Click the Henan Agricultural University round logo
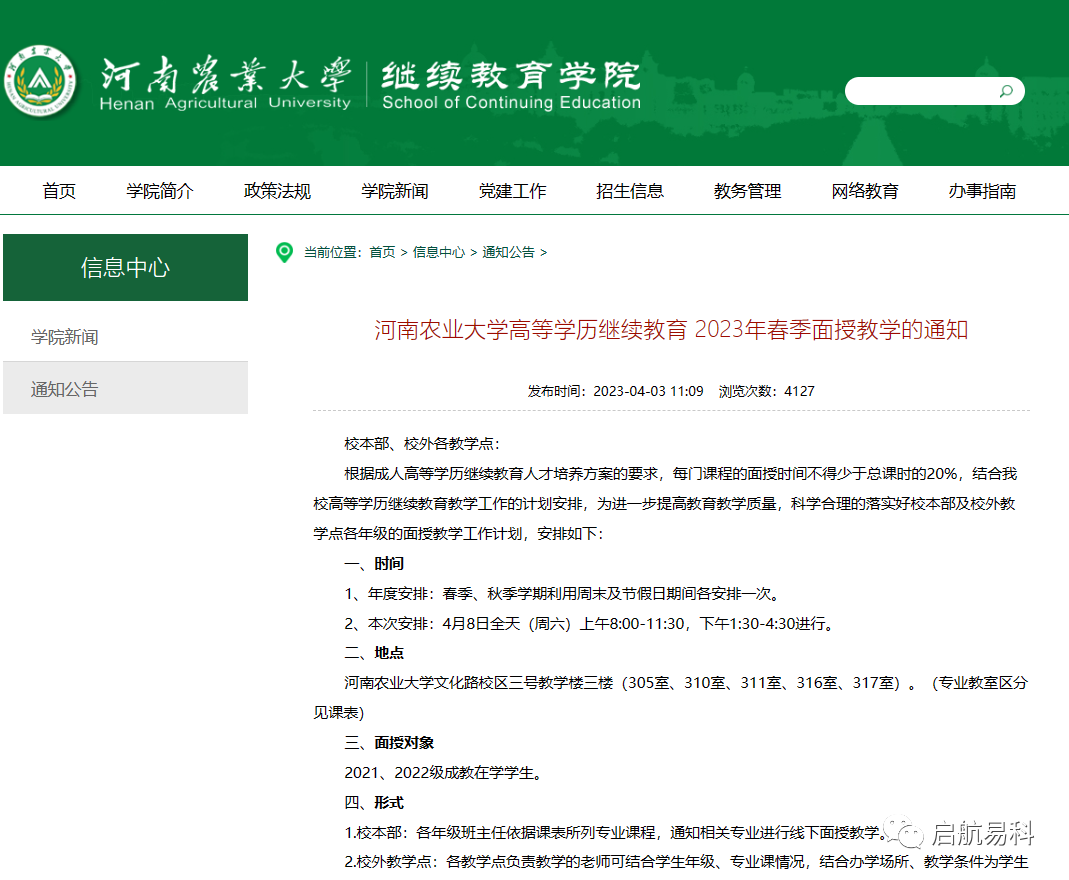 coord(40,82)
